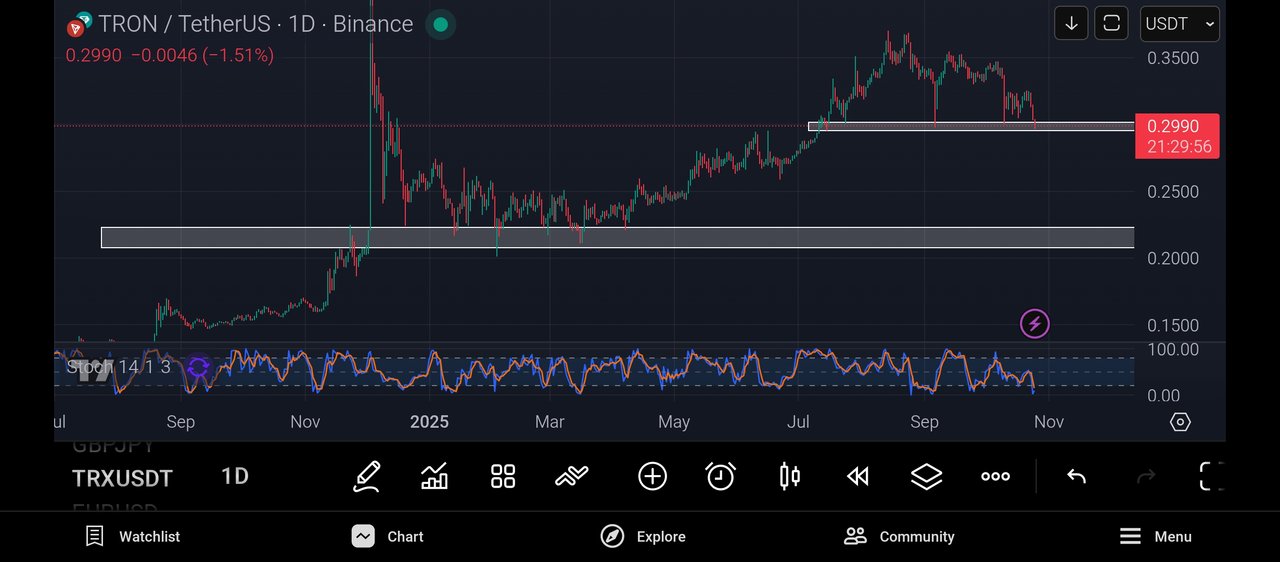This screenshot has height=562, width=1280.
Task: Tap the TRON coin logo
Action: [79, 24]
